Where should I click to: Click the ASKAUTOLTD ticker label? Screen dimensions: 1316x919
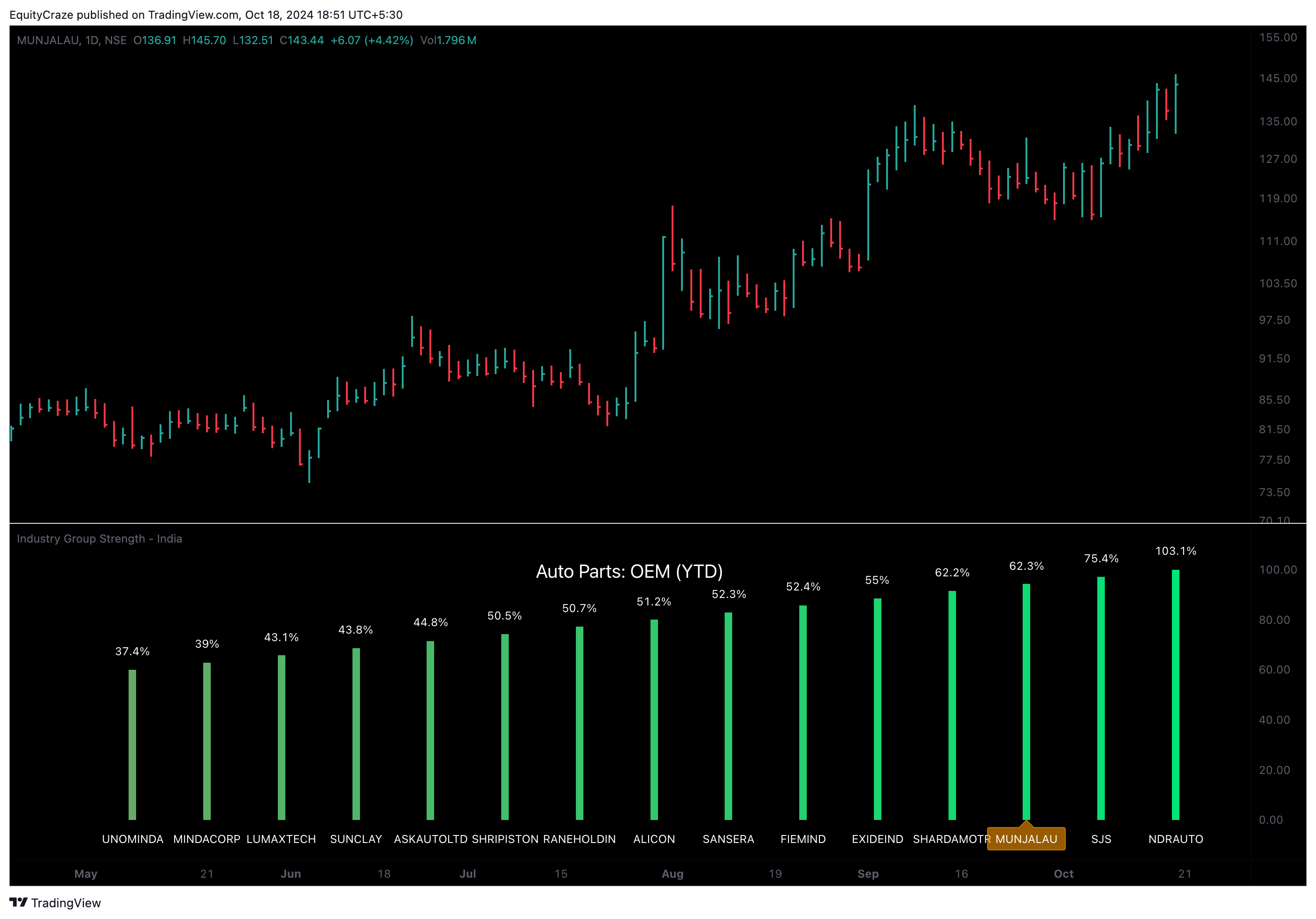(x=430, y=839)
